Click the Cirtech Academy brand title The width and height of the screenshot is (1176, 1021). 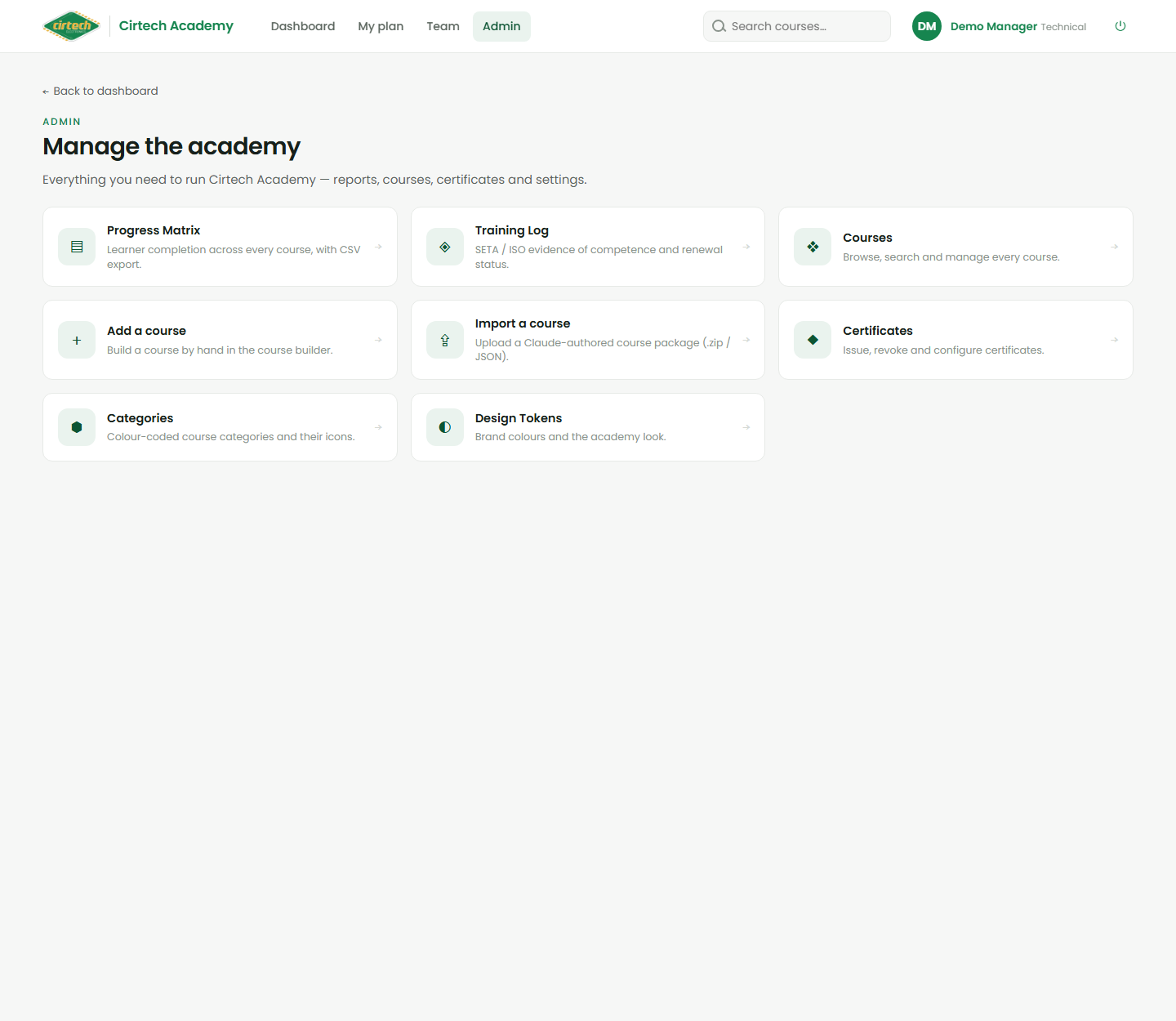[x=176, y=26]
